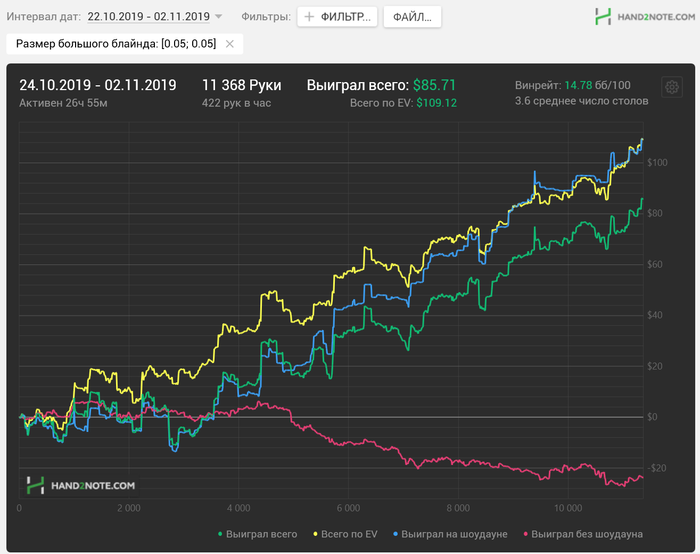The width and height of the screenshot is (700, 554).
Task: Click the winrate value 14.78 бб/100
Action: 597,85
